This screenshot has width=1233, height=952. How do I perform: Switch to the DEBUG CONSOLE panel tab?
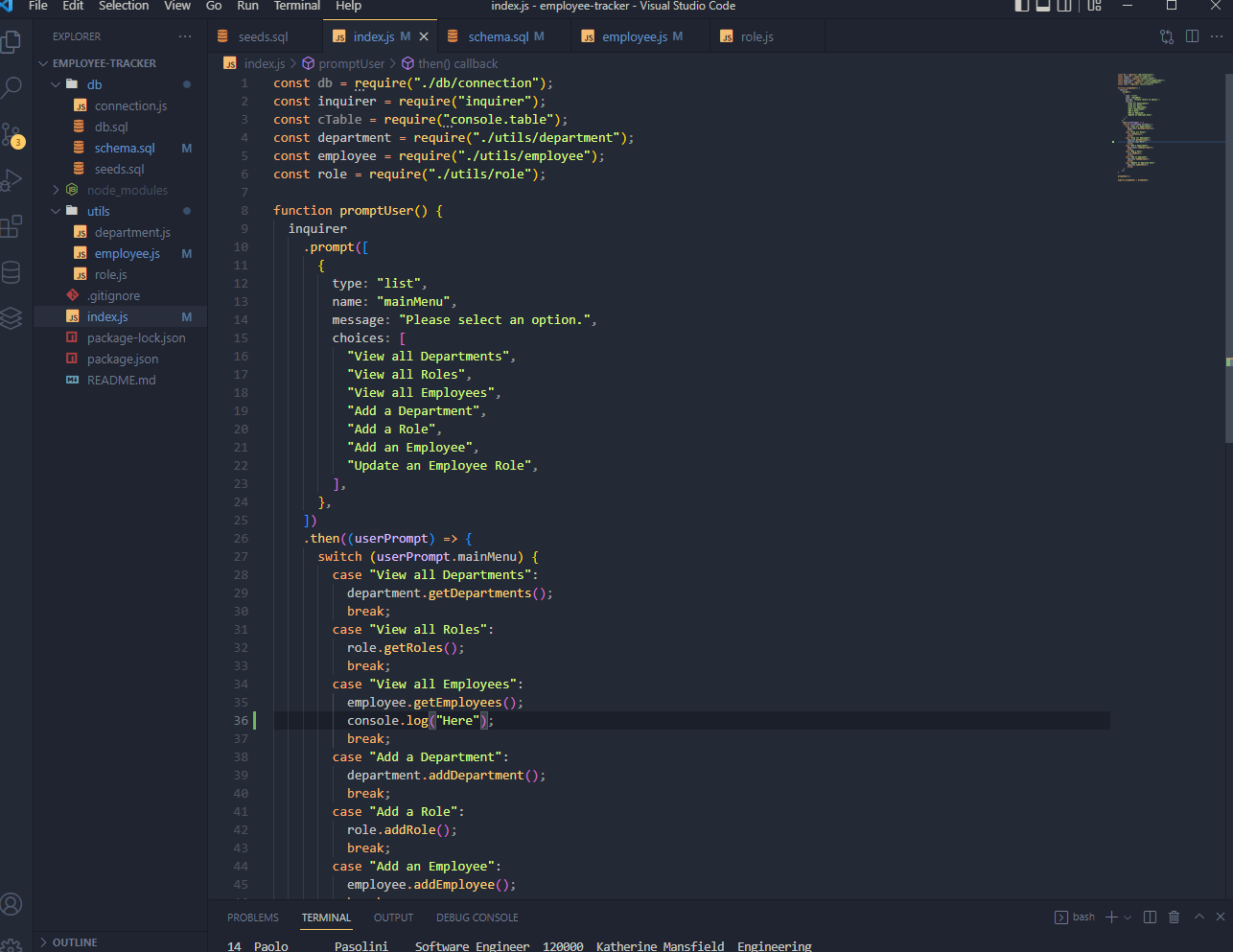(x=477, y=917)
